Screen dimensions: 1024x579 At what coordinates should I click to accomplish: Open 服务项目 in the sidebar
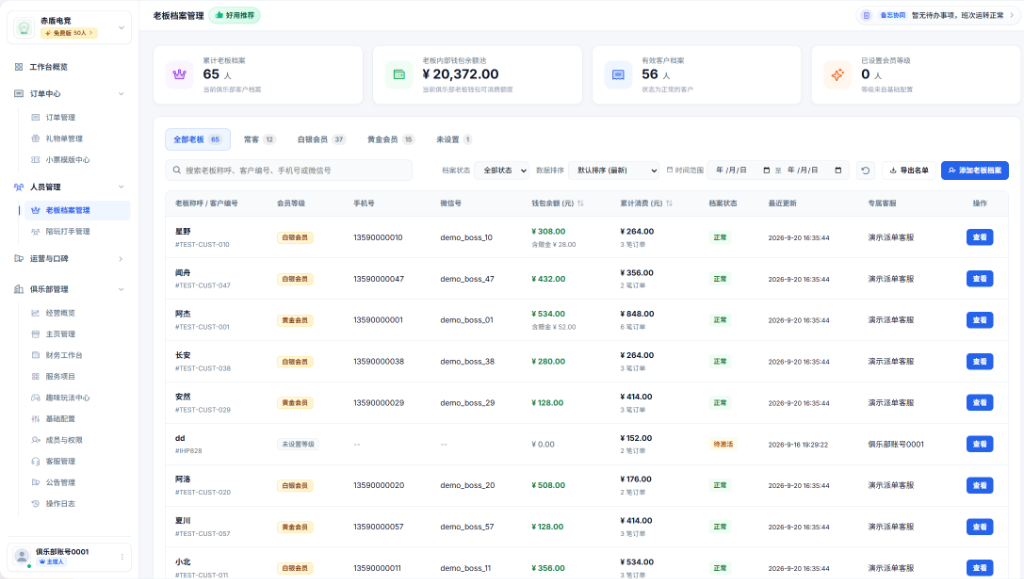coord(60,376)
